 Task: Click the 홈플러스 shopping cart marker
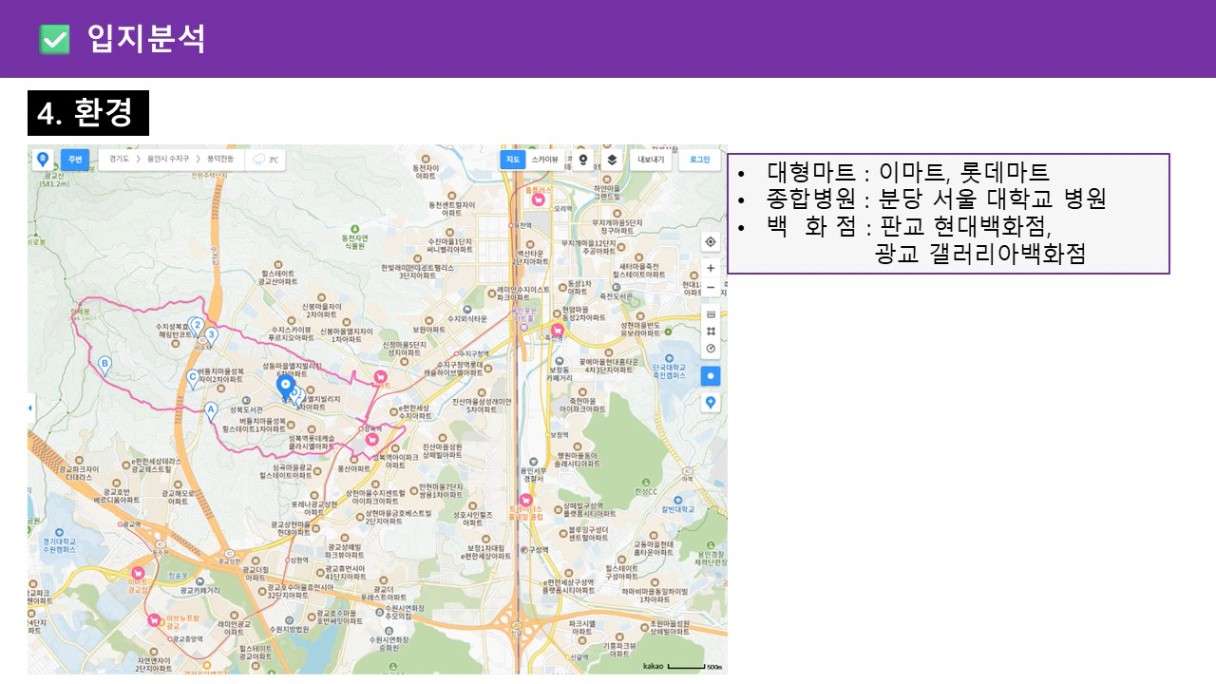pos(539,199)
